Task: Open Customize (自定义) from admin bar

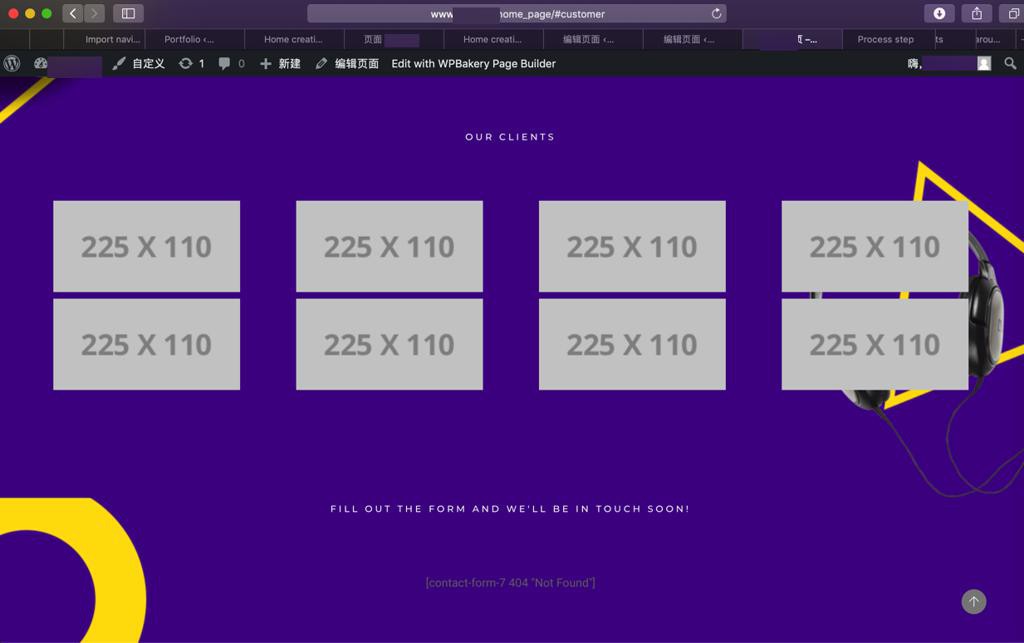Action: coord(138,63)
